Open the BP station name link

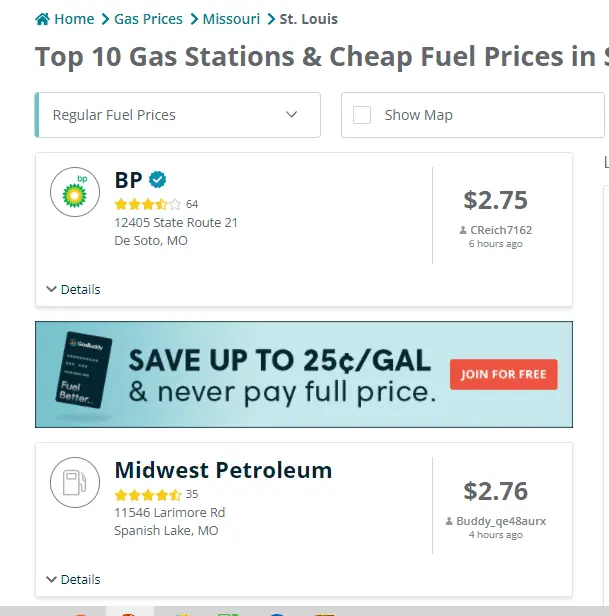pos(129,180)
